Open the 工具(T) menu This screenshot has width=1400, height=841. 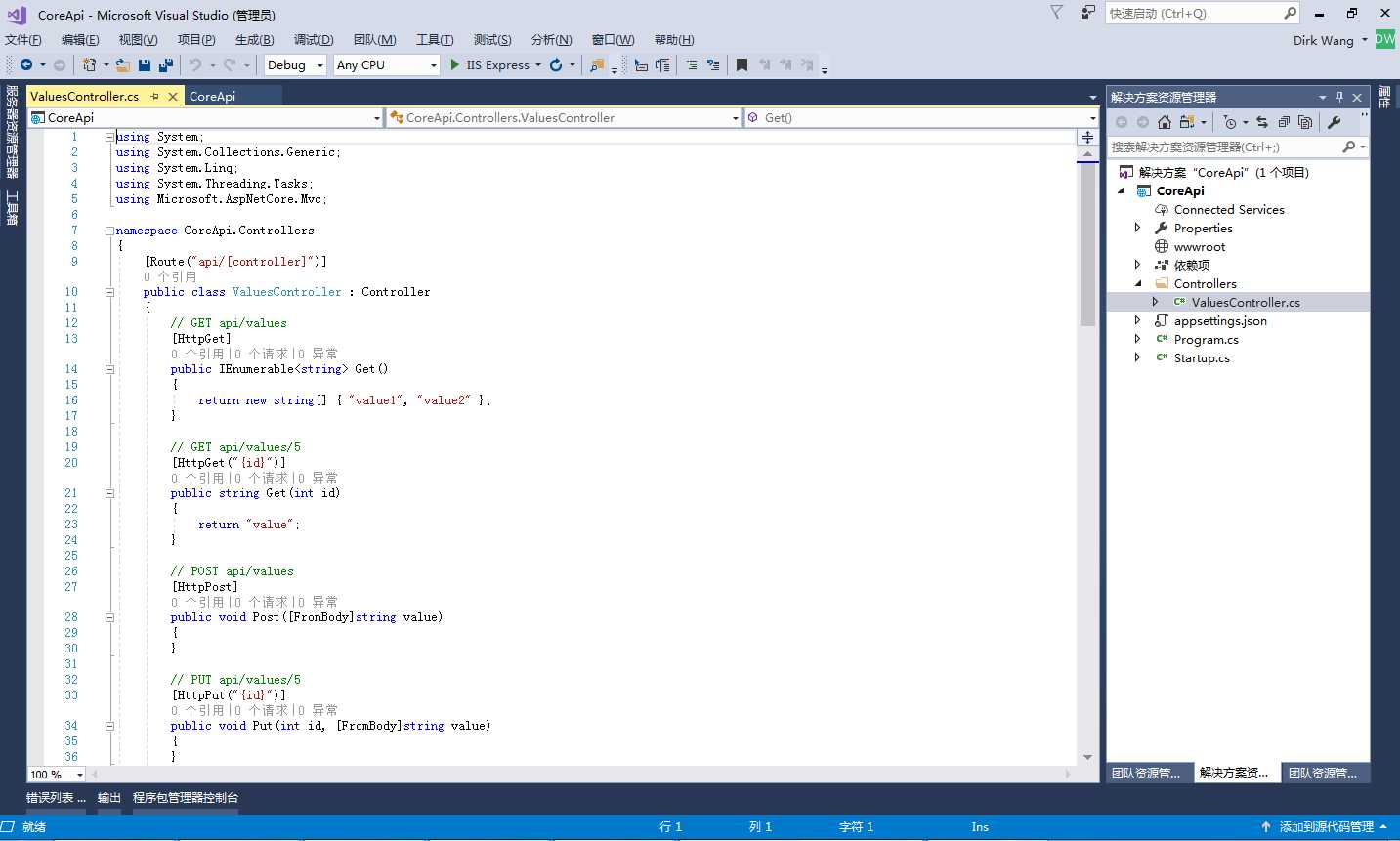click(435, 39)
